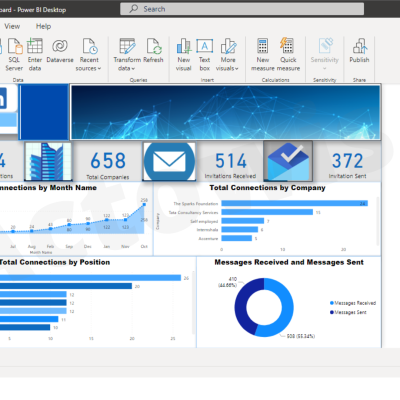Click the position bar labeled 26
The image size is (400, 400).
[x=90, y=278]
